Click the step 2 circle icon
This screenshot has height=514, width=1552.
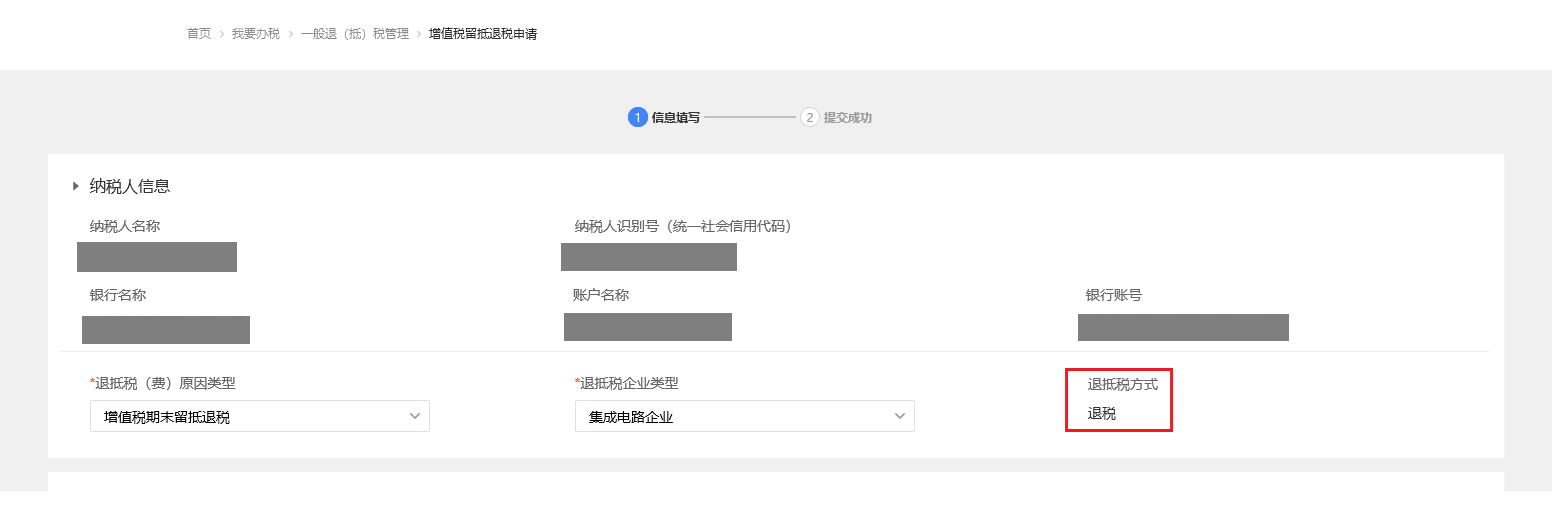810,117
